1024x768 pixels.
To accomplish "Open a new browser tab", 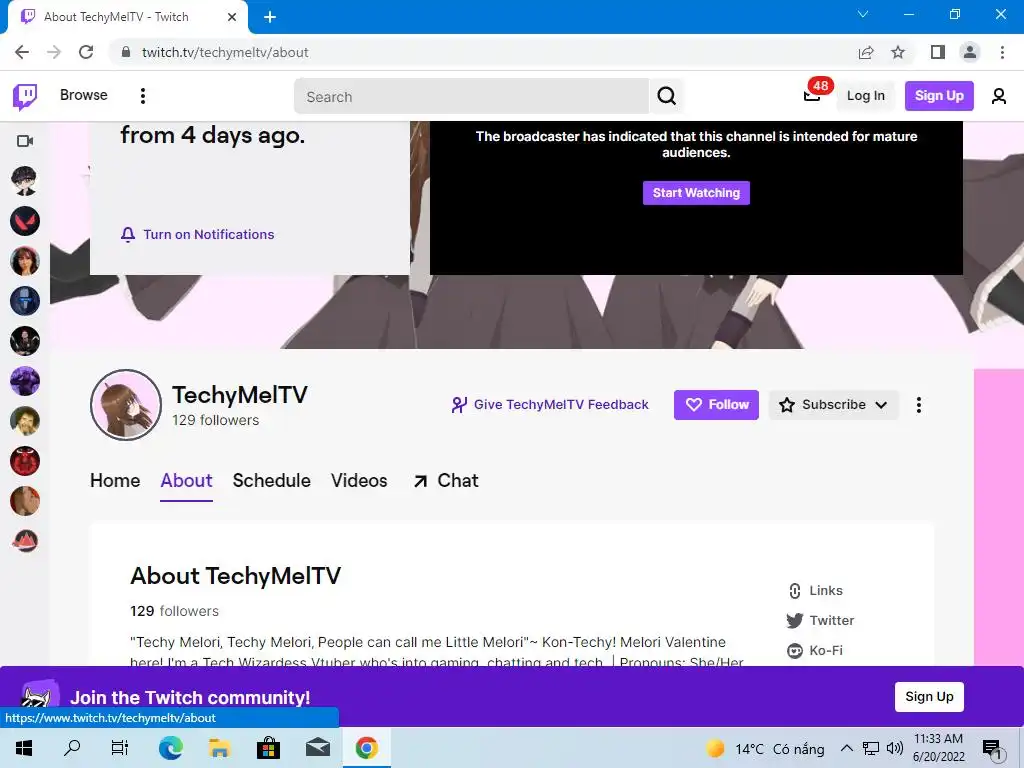I will click(270, 17).
